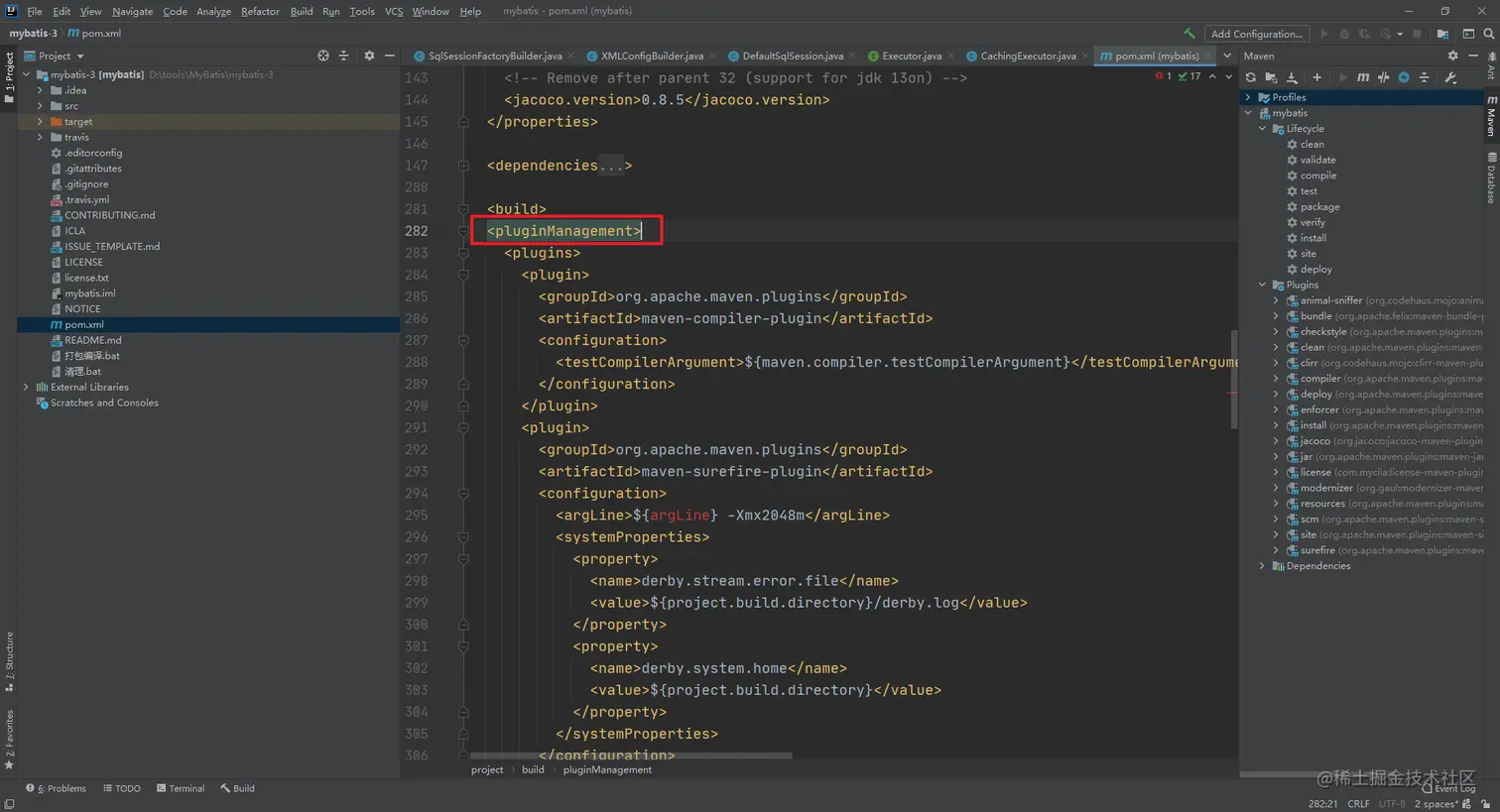
Task: Toggle Maven offline mode icon
Action: pyautogui.click(x=1383, y=77)
